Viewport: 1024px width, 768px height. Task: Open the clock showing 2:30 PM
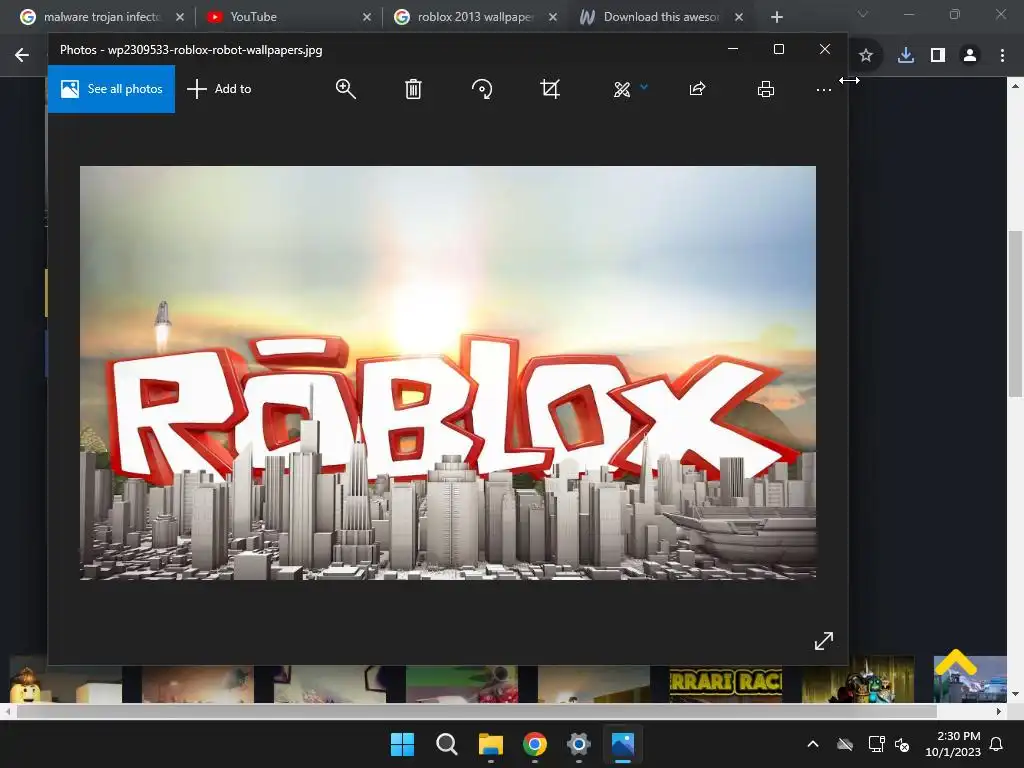pos(953,744)
